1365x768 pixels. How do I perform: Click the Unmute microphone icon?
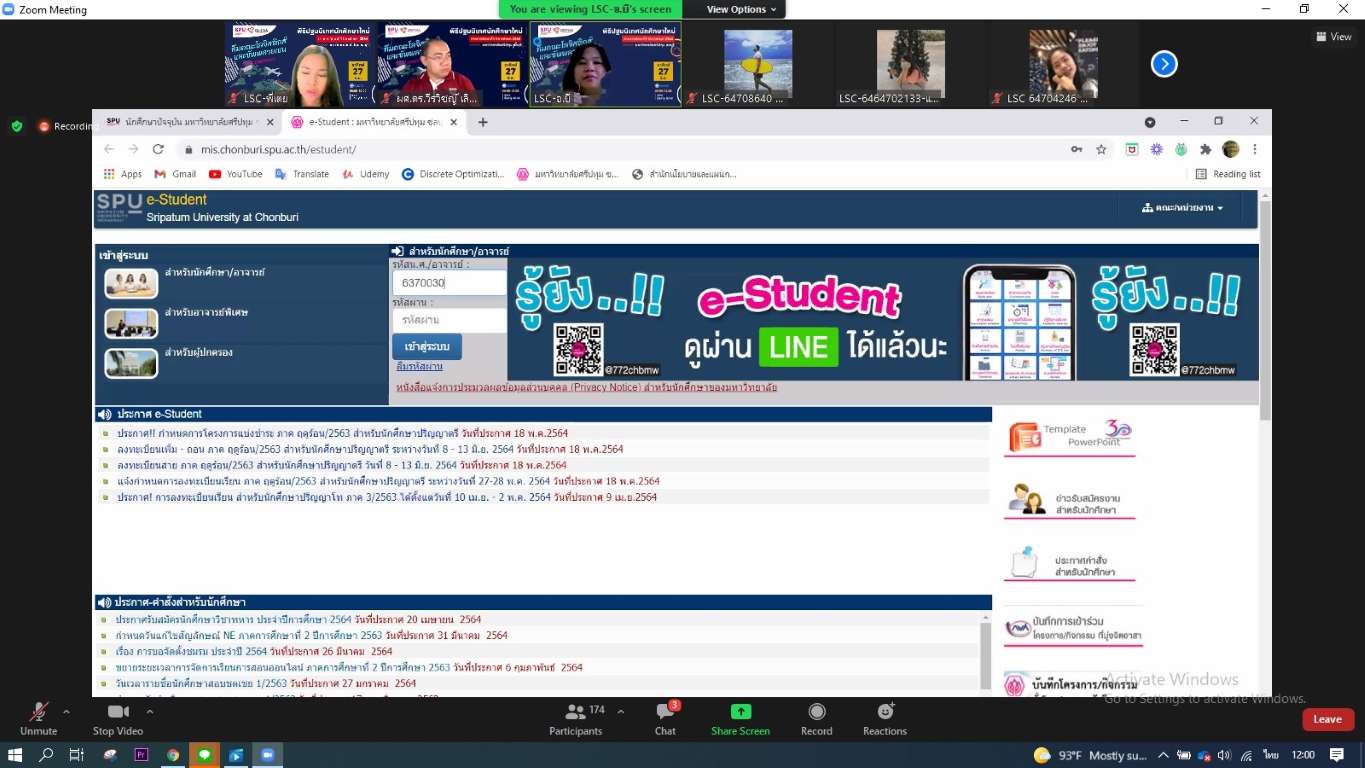tap(38, 712)
